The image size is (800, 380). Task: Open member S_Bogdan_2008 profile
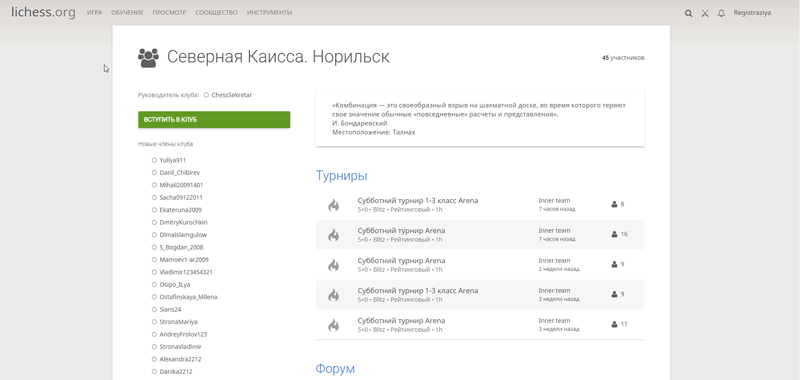coord(181,247)
